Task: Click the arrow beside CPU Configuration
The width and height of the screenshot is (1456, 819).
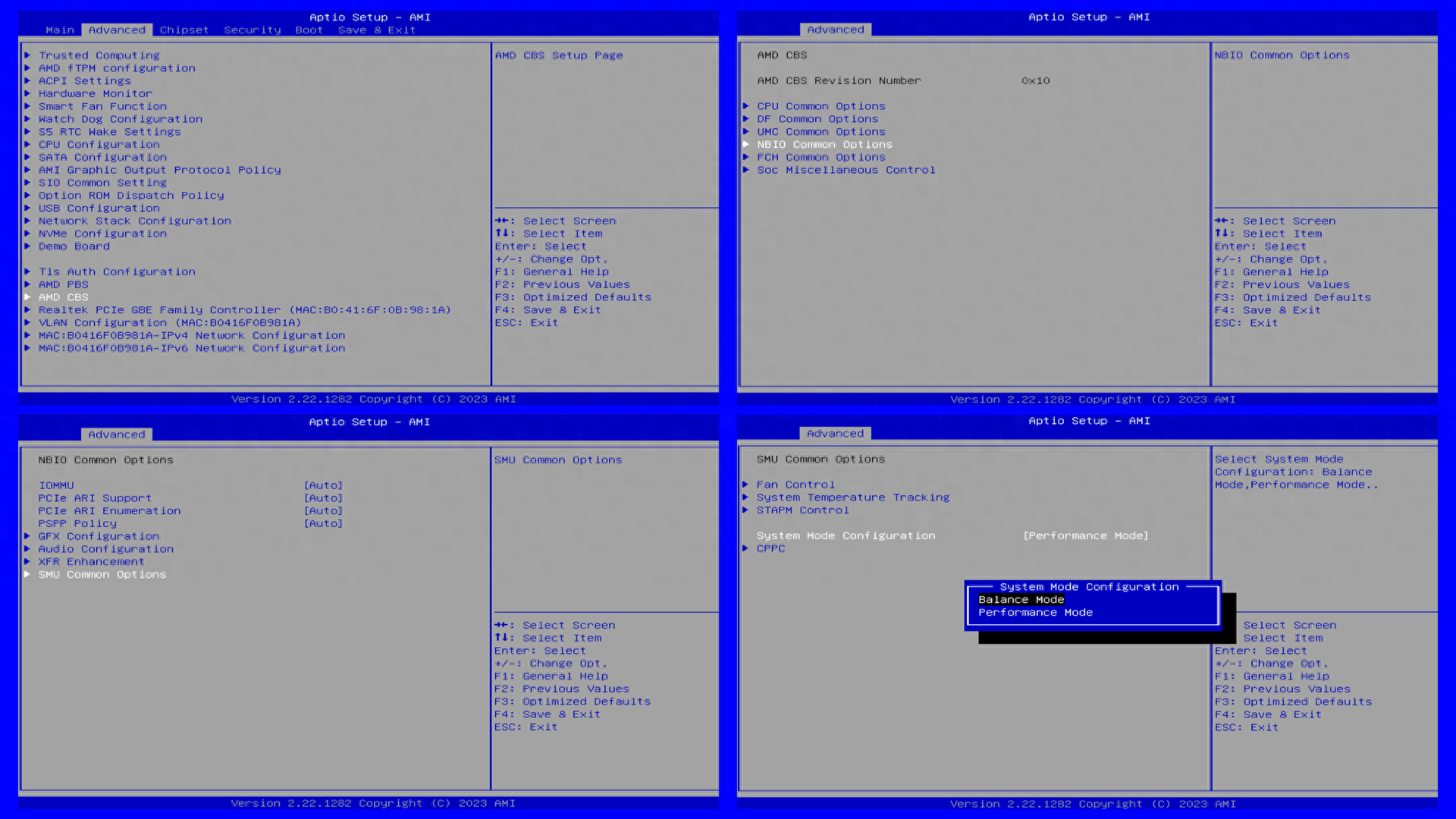Action: (x=27, y=145)
